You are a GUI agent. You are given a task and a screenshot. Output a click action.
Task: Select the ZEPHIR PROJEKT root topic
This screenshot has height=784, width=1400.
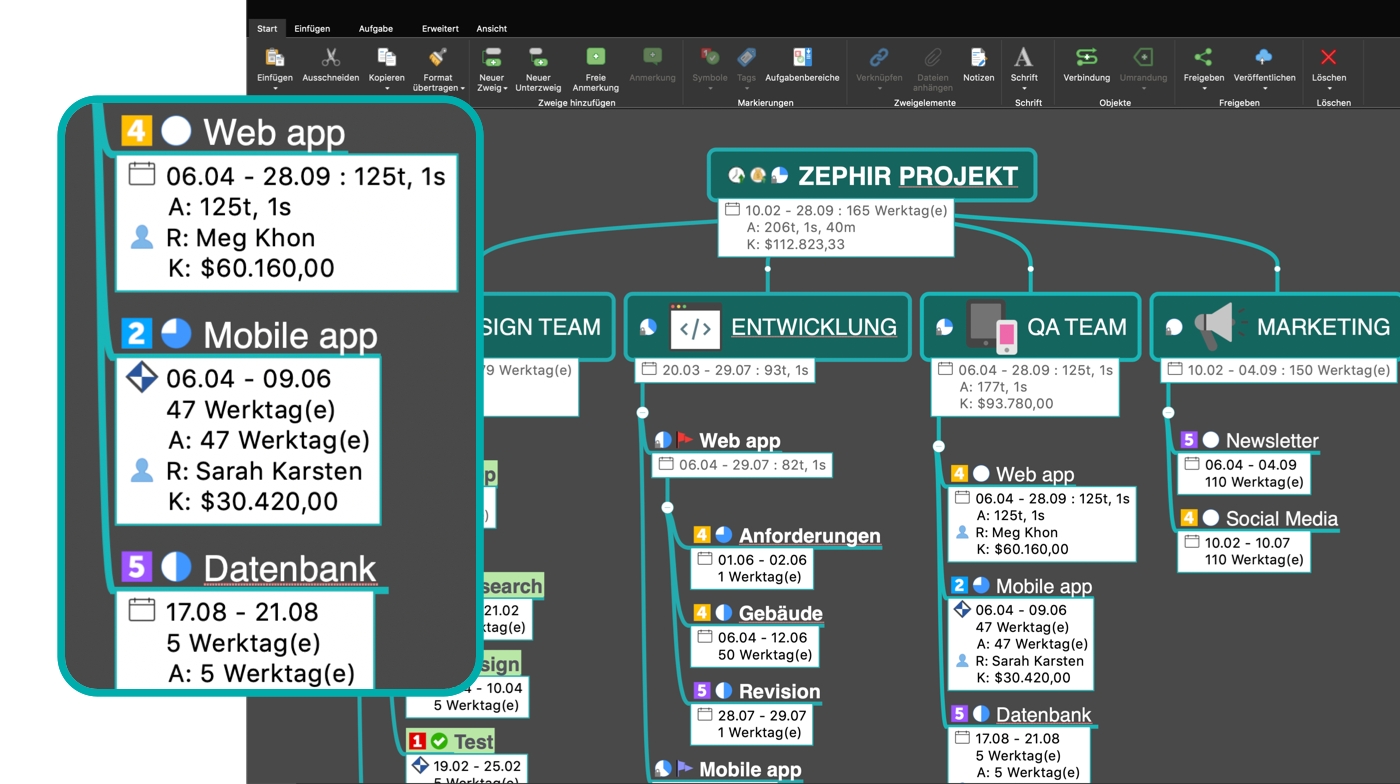click(x=907, y=175)
